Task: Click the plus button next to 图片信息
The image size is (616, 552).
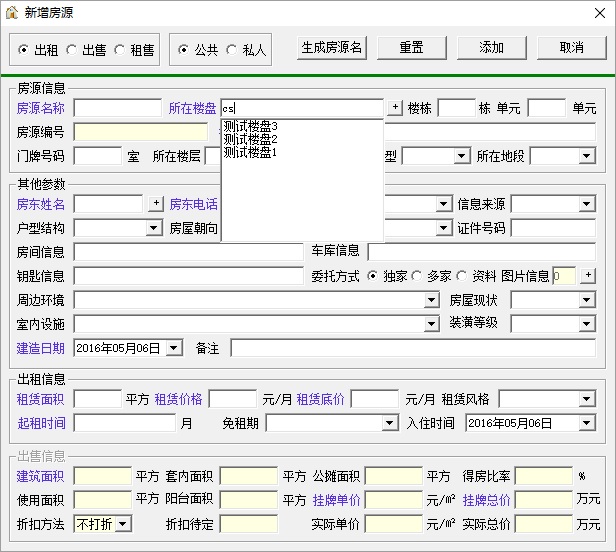Action: coord(588,275)
